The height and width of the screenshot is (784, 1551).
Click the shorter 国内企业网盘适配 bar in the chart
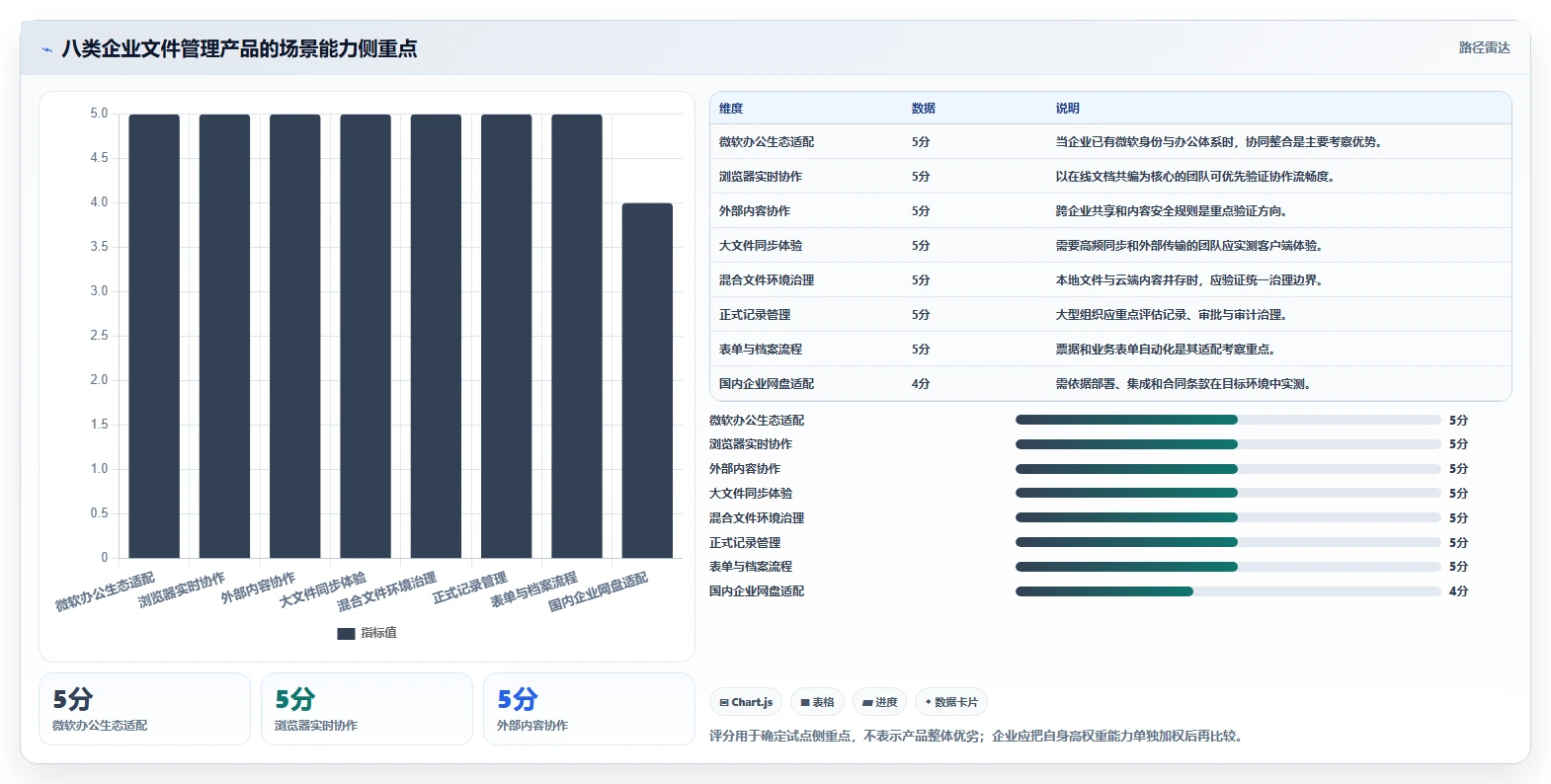pos(647,380)
